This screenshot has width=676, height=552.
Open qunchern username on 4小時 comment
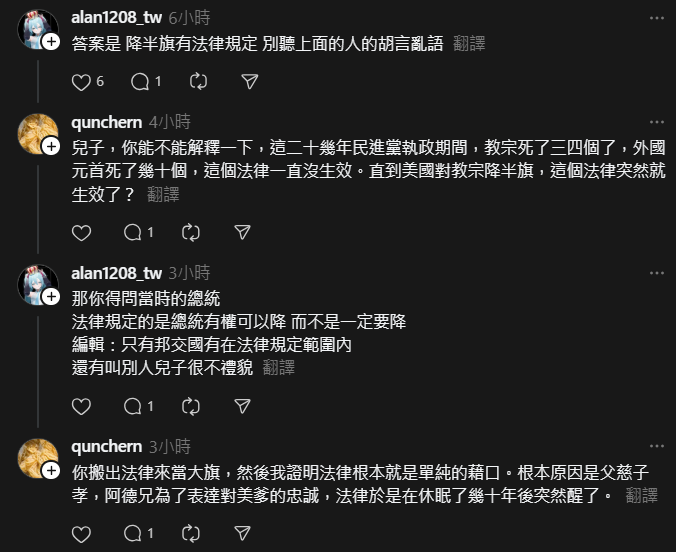coord(106,122)
